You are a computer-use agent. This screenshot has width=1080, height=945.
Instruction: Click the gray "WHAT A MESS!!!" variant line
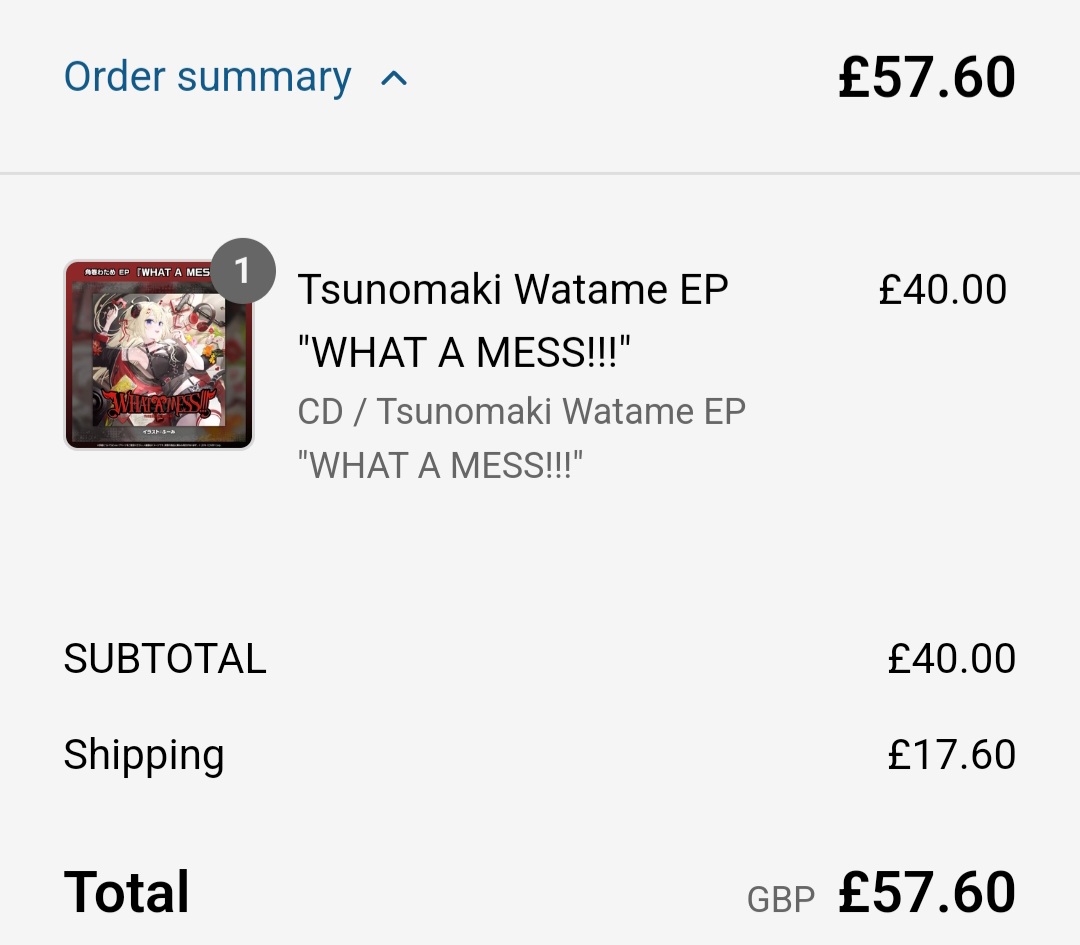(440, 465)
